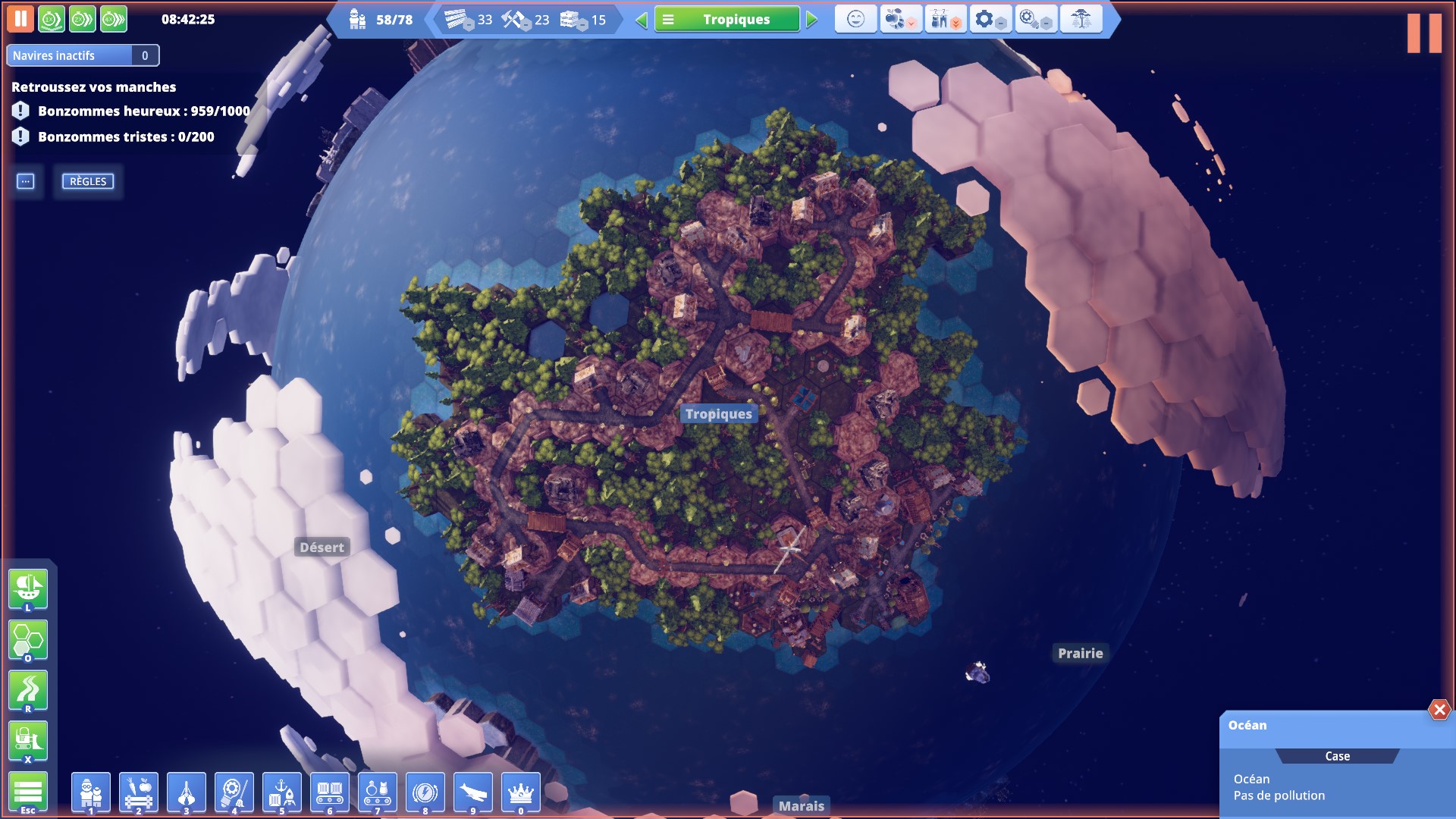The image size is (1456, 819).
Task: Select the small ship sailing near Prairie
Action: coord(977,672)
